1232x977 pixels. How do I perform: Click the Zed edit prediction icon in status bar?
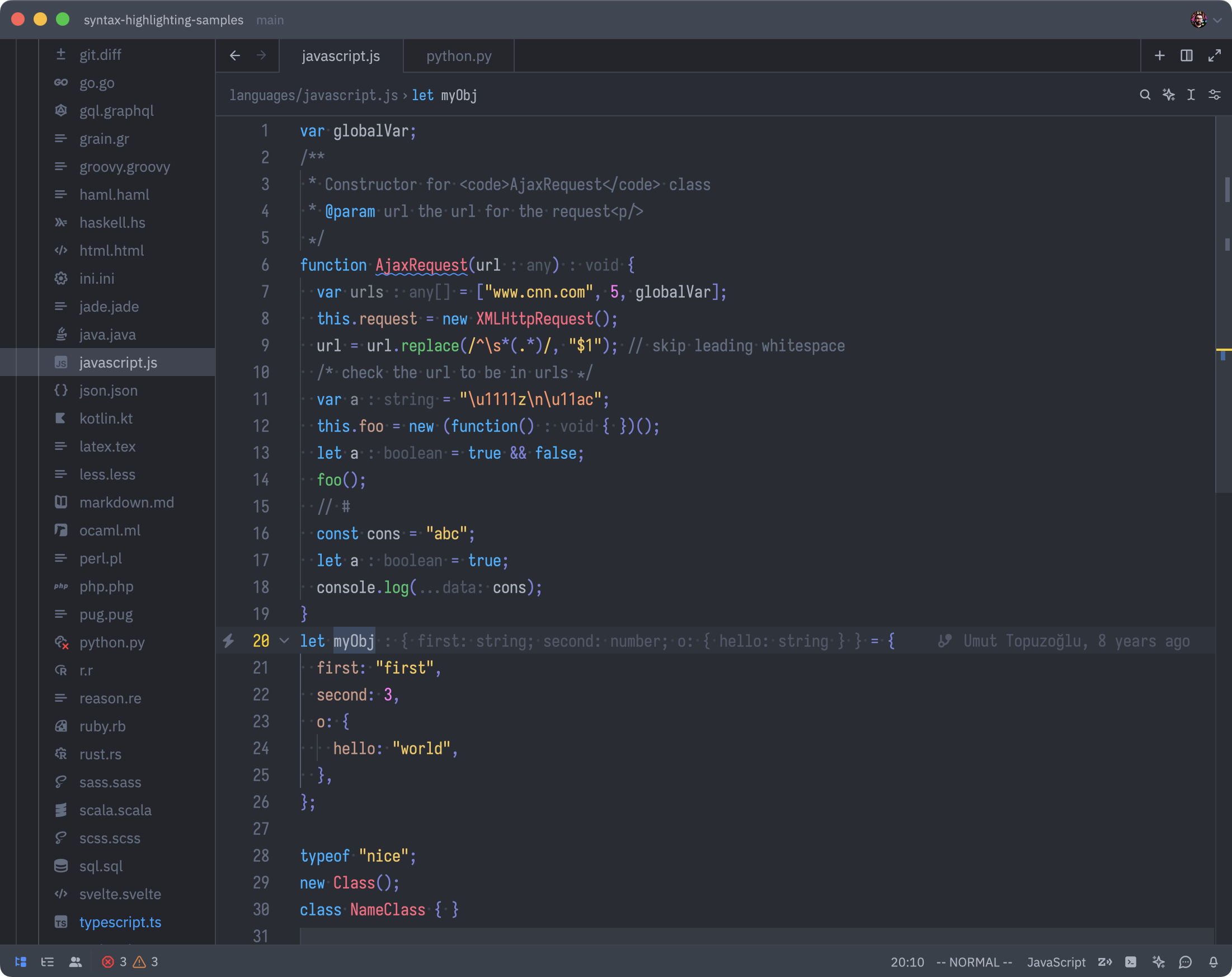(x=1104, y=961)
